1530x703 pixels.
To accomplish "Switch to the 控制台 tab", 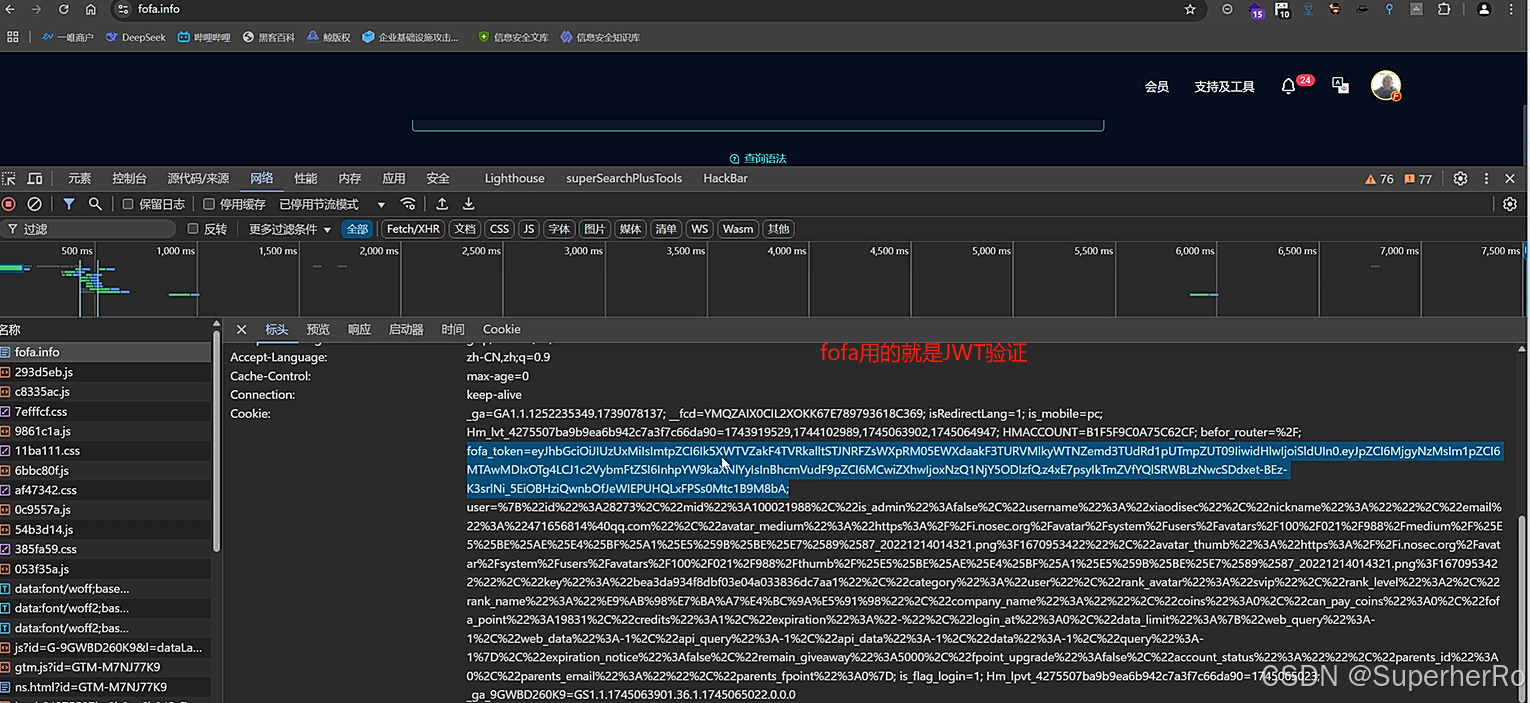I will pyautogui.click(x=129, y=179).
